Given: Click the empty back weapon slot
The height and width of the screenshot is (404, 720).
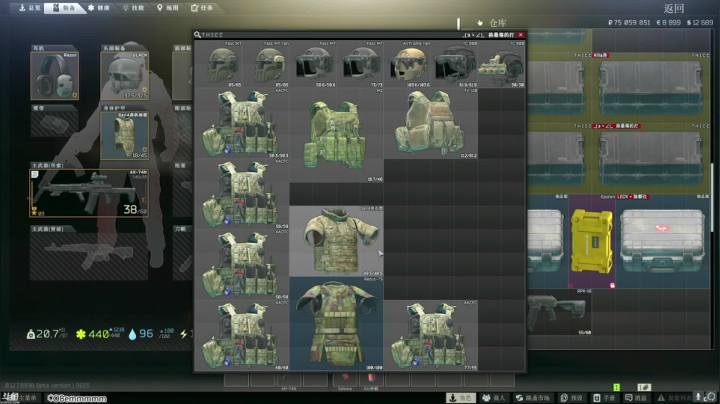Looking at the screenshot, I should pyautogui.click(x=89, y=256).
